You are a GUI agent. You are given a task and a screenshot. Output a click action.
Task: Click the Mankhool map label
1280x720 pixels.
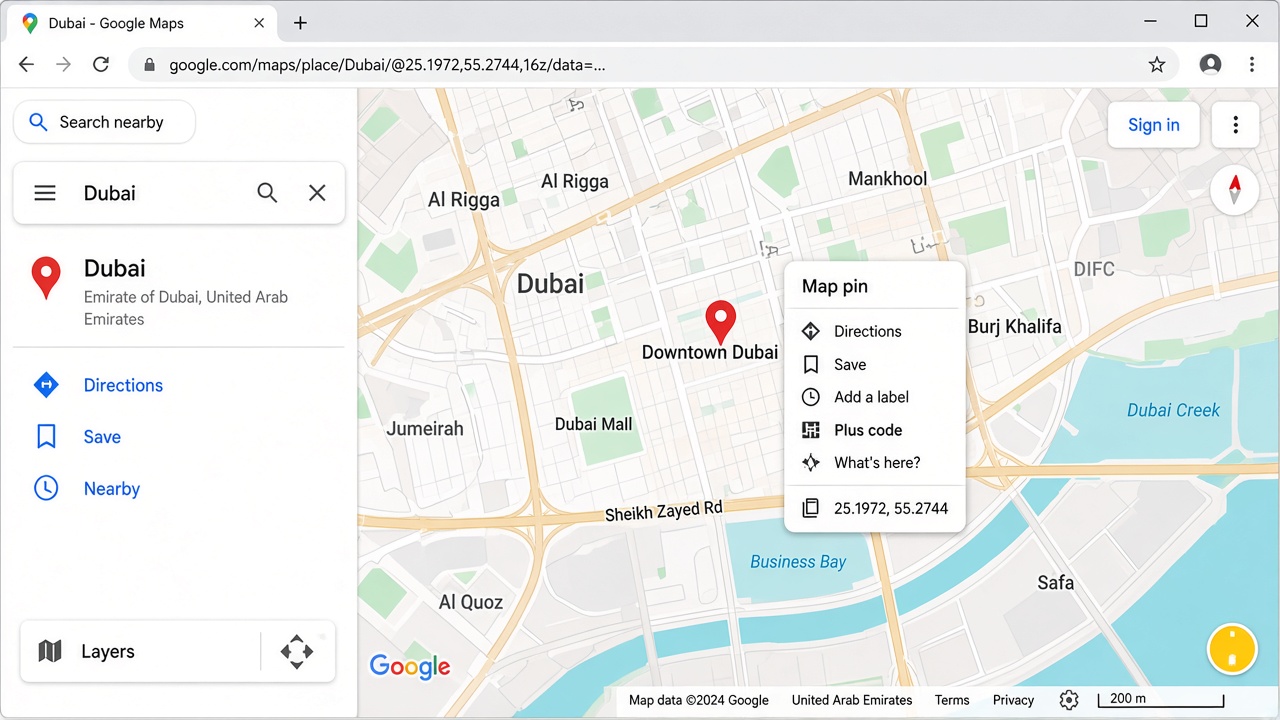[x=888, y=179]
